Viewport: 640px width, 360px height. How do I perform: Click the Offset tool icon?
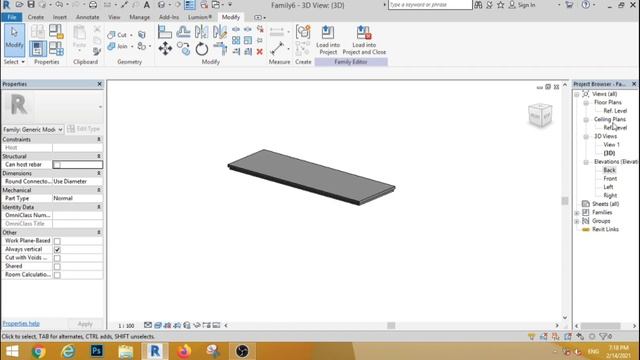coord(184,32)
